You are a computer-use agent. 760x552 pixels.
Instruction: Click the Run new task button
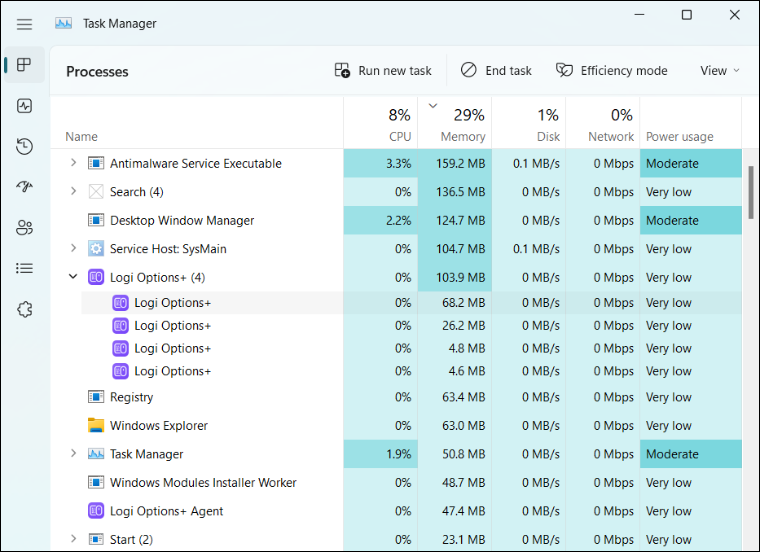coord(383,71)
